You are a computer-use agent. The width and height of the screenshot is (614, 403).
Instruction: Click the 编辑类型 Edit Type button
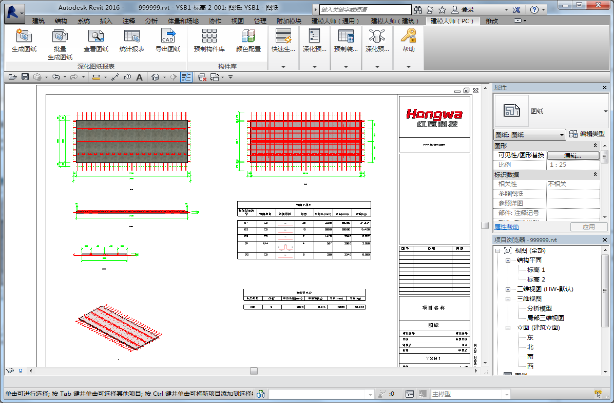587,134
